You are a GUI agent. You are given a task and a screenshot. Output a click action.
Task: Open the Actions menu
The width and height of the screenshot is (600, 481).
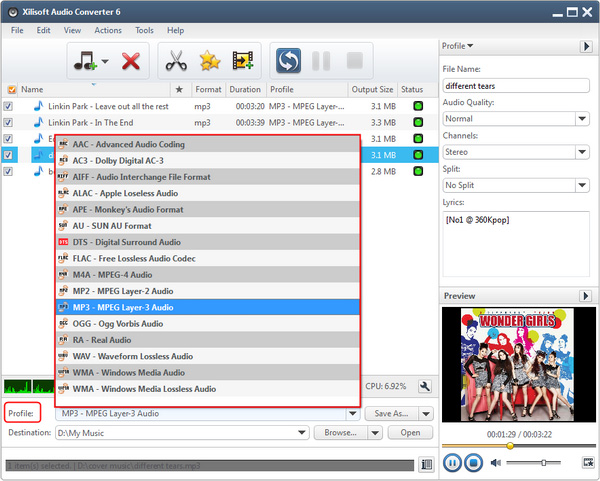click(108, 31)
